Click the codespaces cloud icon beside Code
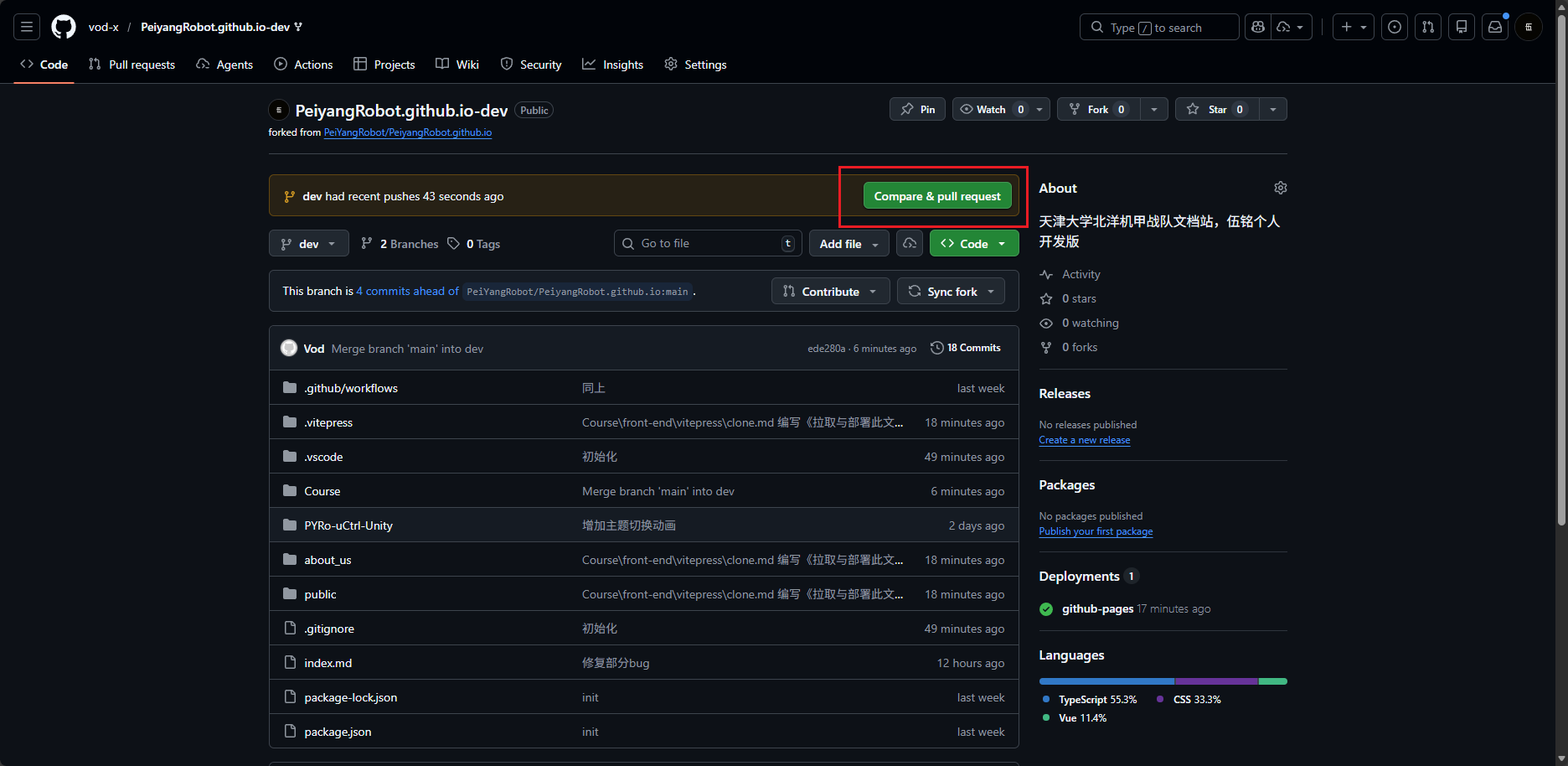Image resolution: width=1568 pixels, height=766 pixels. click(x=910, y=243)
